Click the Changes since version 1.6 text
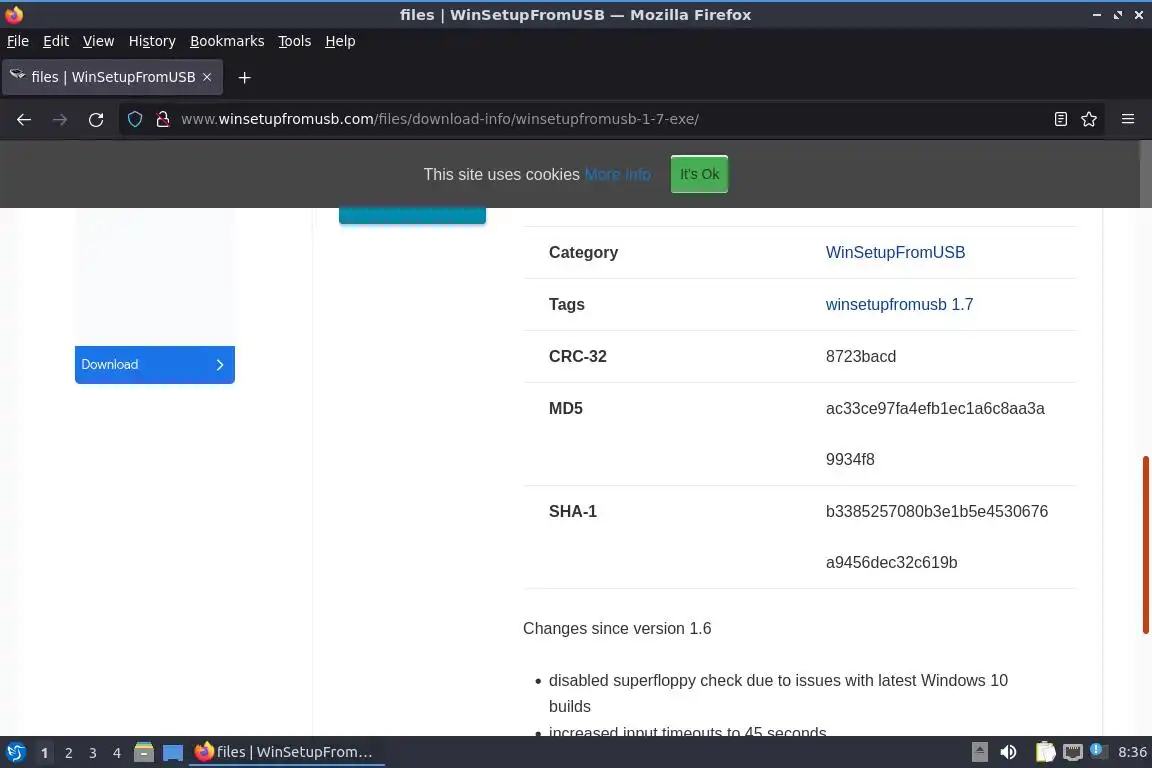The height and width of the screenshot is (768, 1152). [617, 628]
